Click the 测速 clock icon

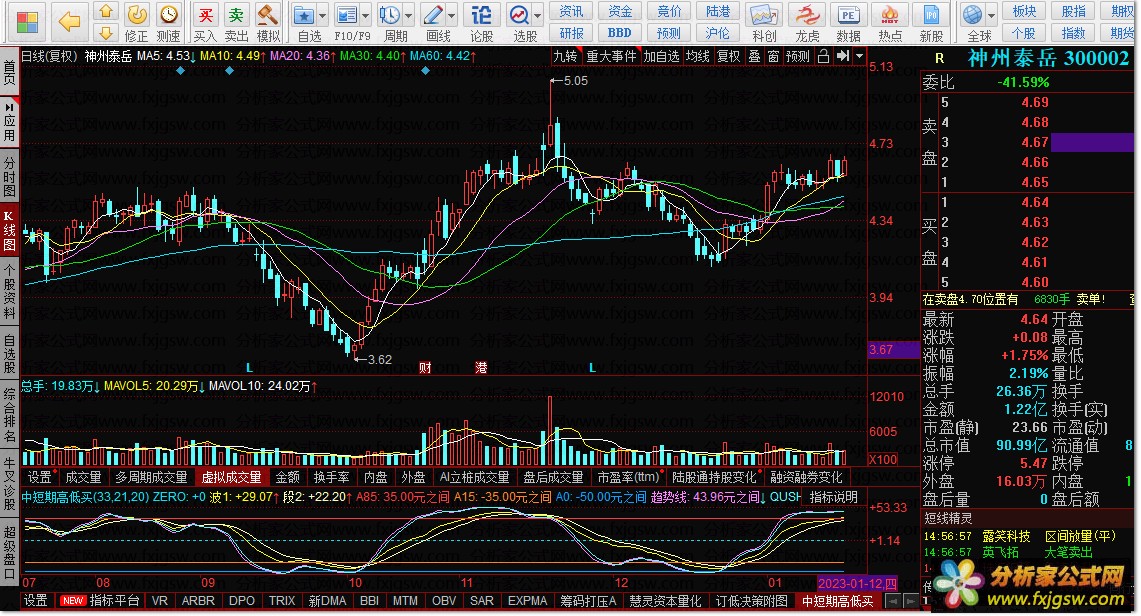(x=168, y=15)
